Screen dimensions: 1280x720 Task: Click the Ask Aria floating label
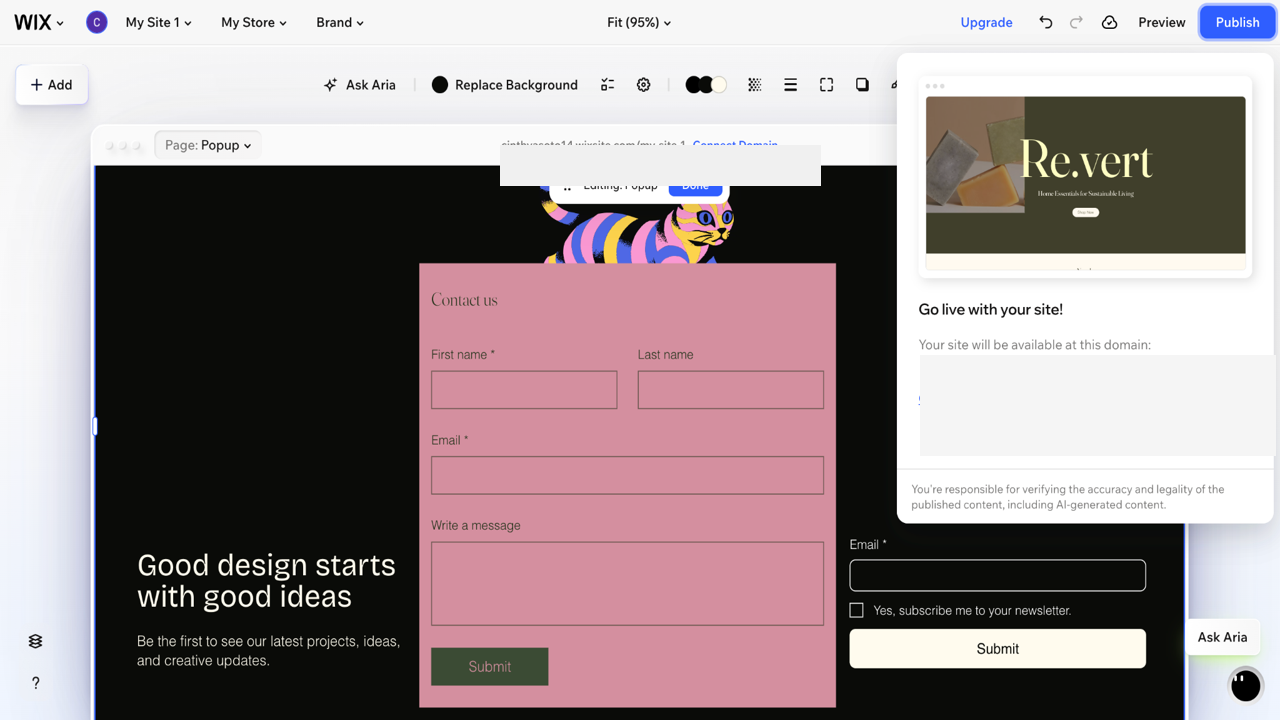pyautogui.click(x=1222, y=637)
